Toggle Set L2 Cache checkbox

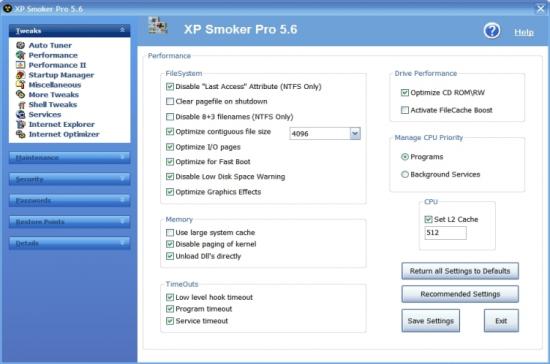tap(428, 220)
